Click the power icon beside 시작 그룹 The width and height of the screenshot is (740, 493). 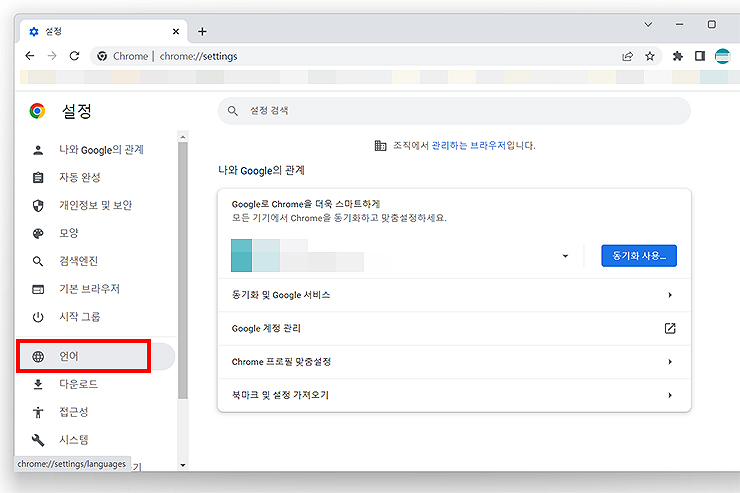point(38,317)
